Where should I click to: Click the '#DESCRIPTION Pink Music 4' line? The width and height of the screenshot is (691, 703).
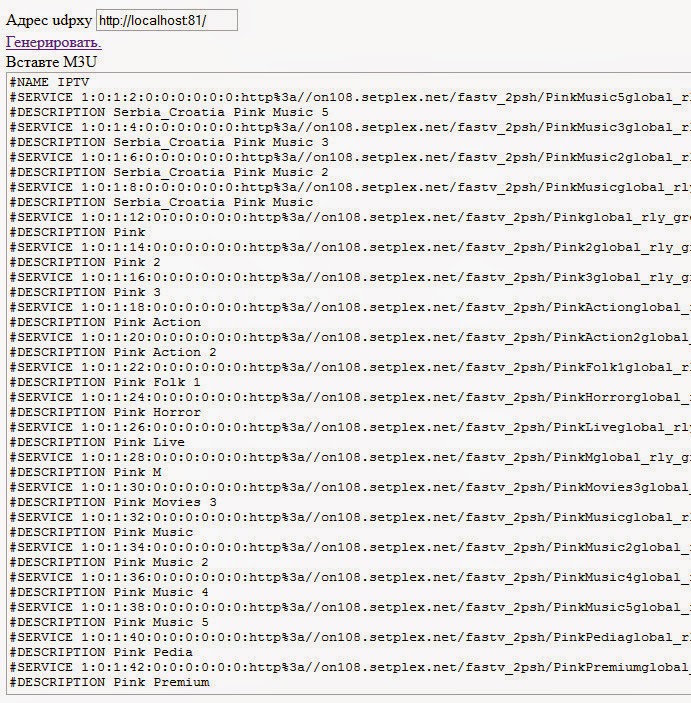tap(109, 593)
